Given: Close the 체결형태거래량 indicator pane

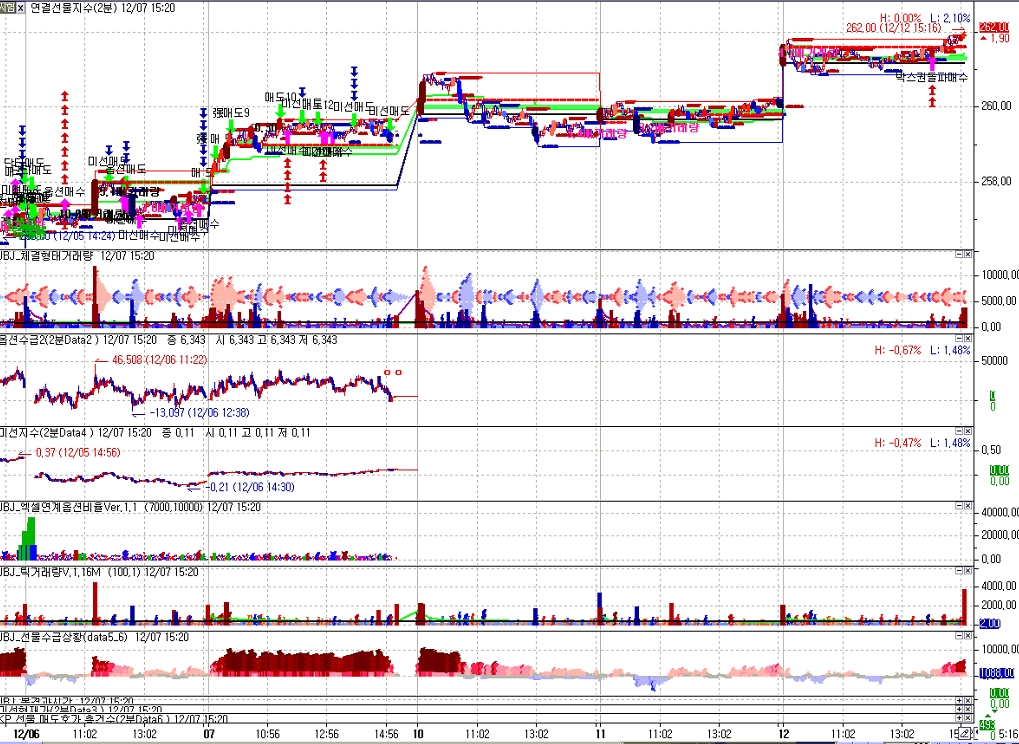Looking at the screenshot, I should point(966,255).
